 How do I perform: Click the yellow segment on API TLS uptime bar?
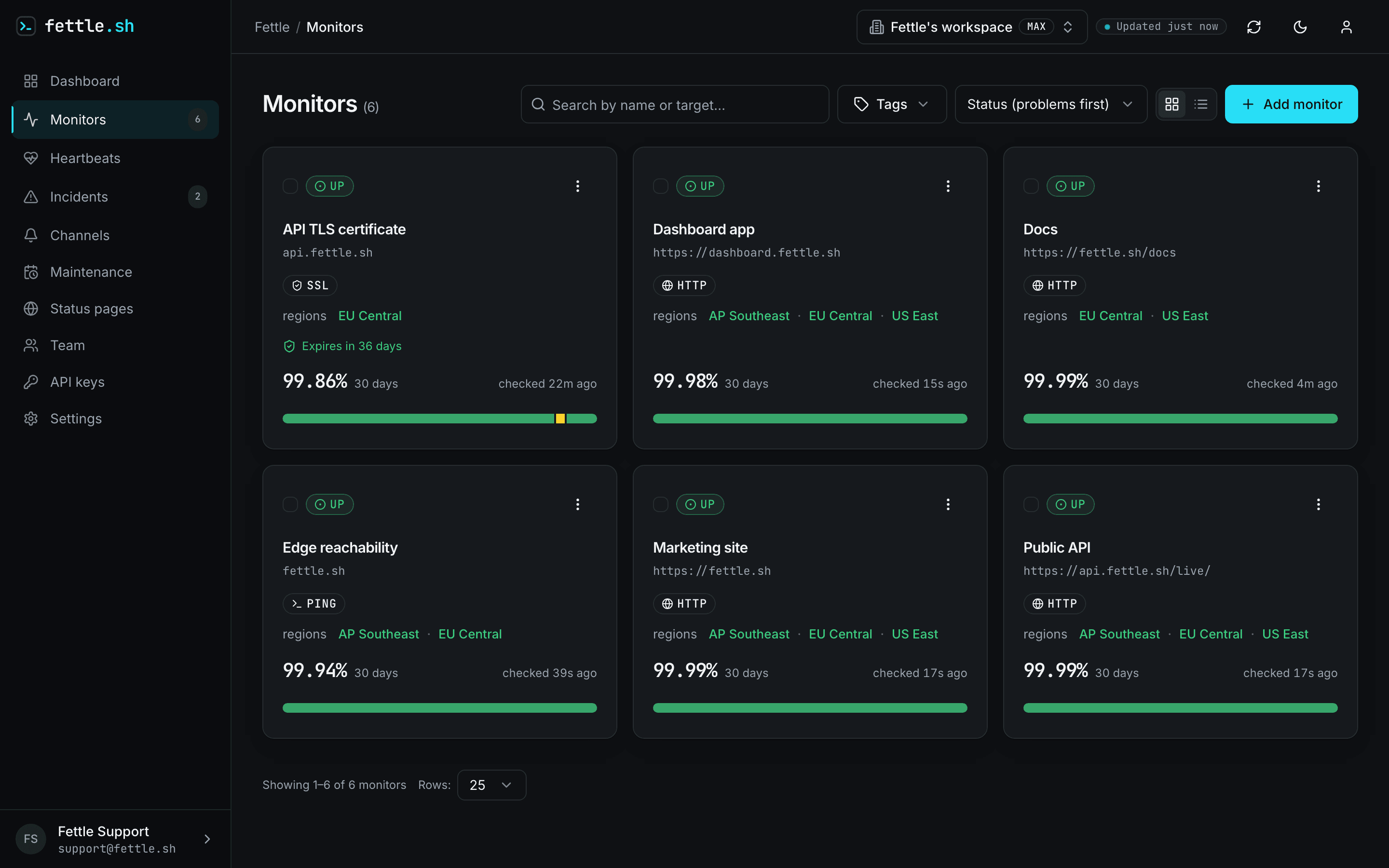(560, 419)
